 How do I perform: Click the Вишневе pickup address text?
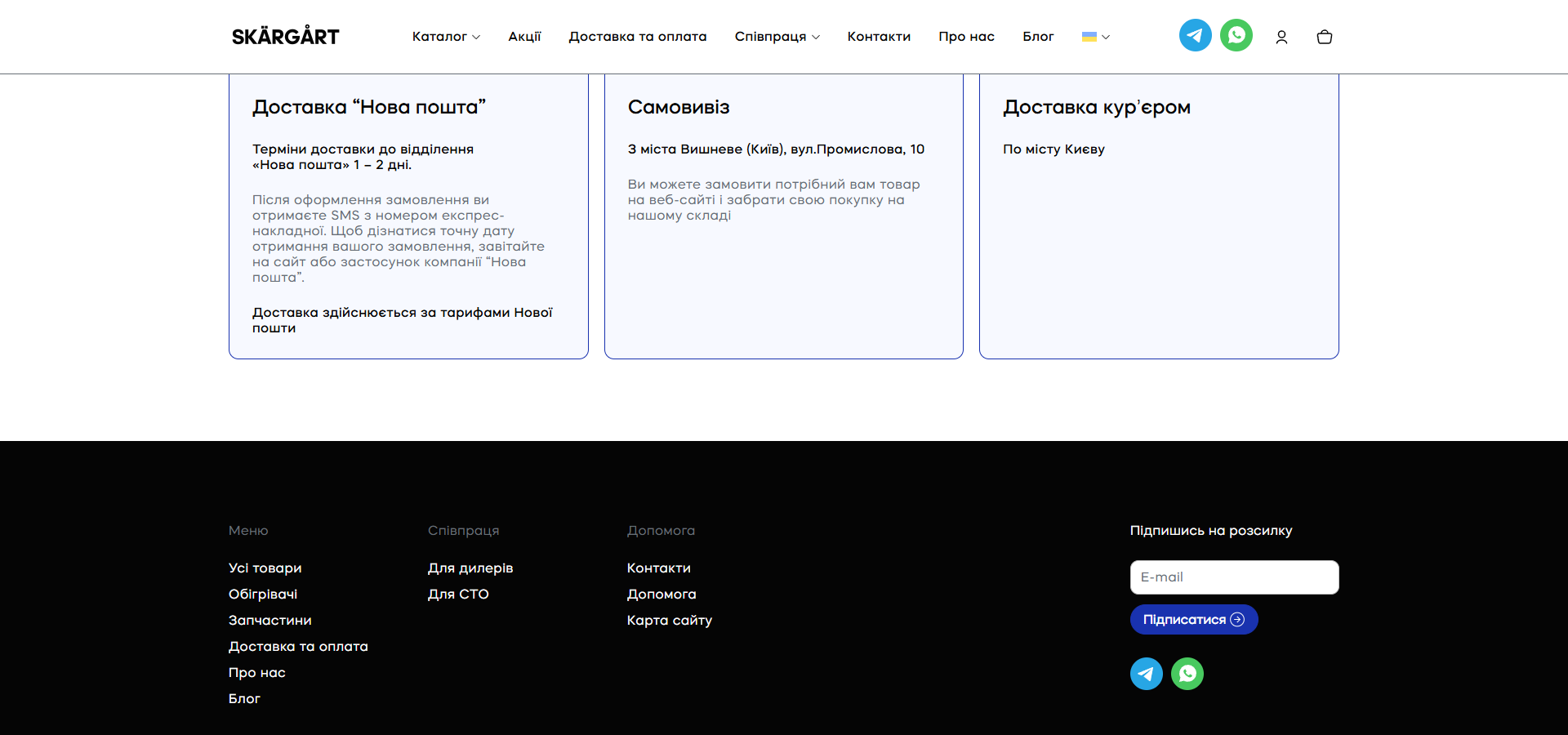(x=776, y=149)
